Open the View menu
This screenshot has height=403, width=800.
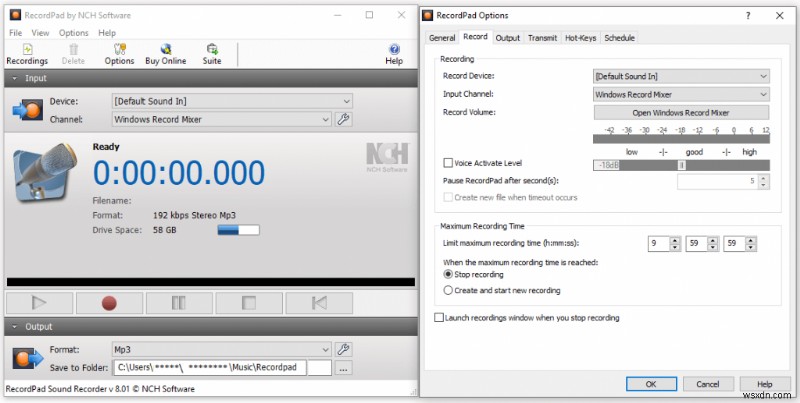40,33
